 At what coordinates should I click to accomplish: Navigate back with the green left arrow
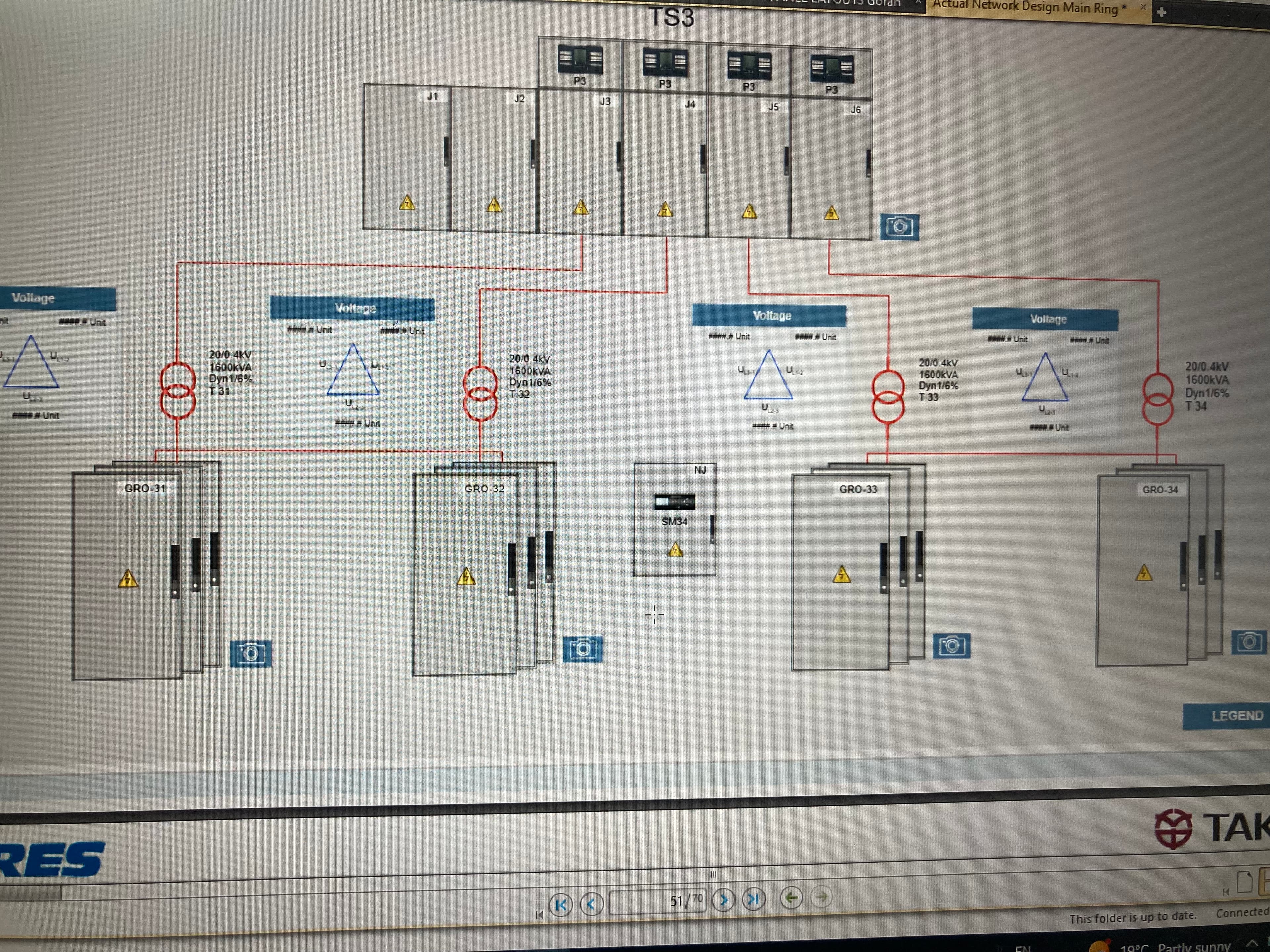point(791,897)
